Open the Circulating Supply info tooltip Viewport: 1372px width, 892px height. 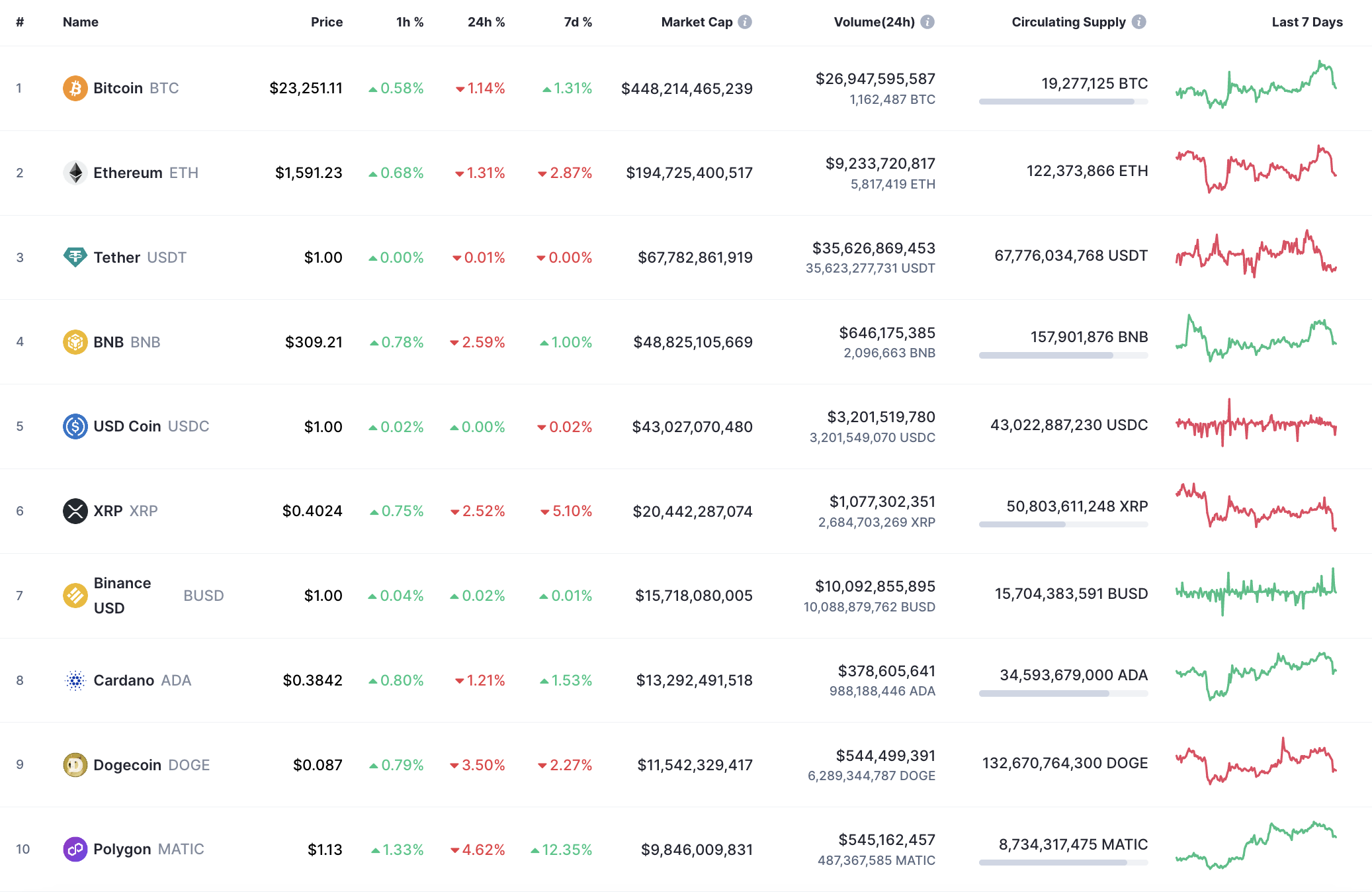click(x=1139, y=21)
